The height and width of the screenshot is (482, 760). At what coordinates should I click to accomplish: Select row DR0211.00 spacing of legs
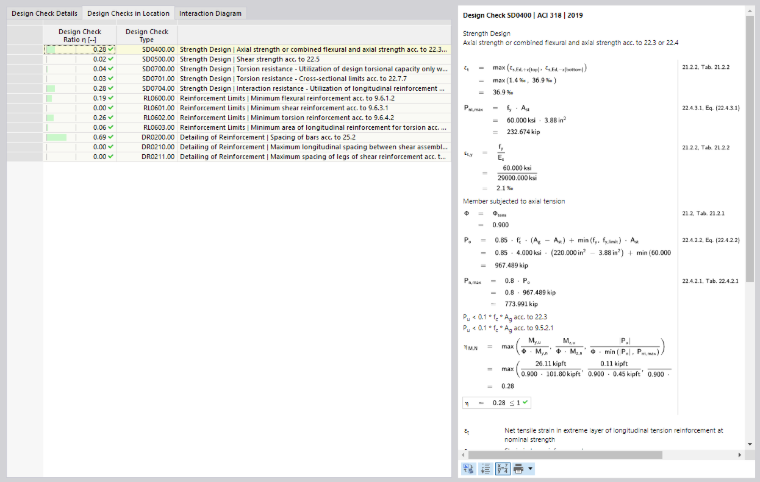247,157
